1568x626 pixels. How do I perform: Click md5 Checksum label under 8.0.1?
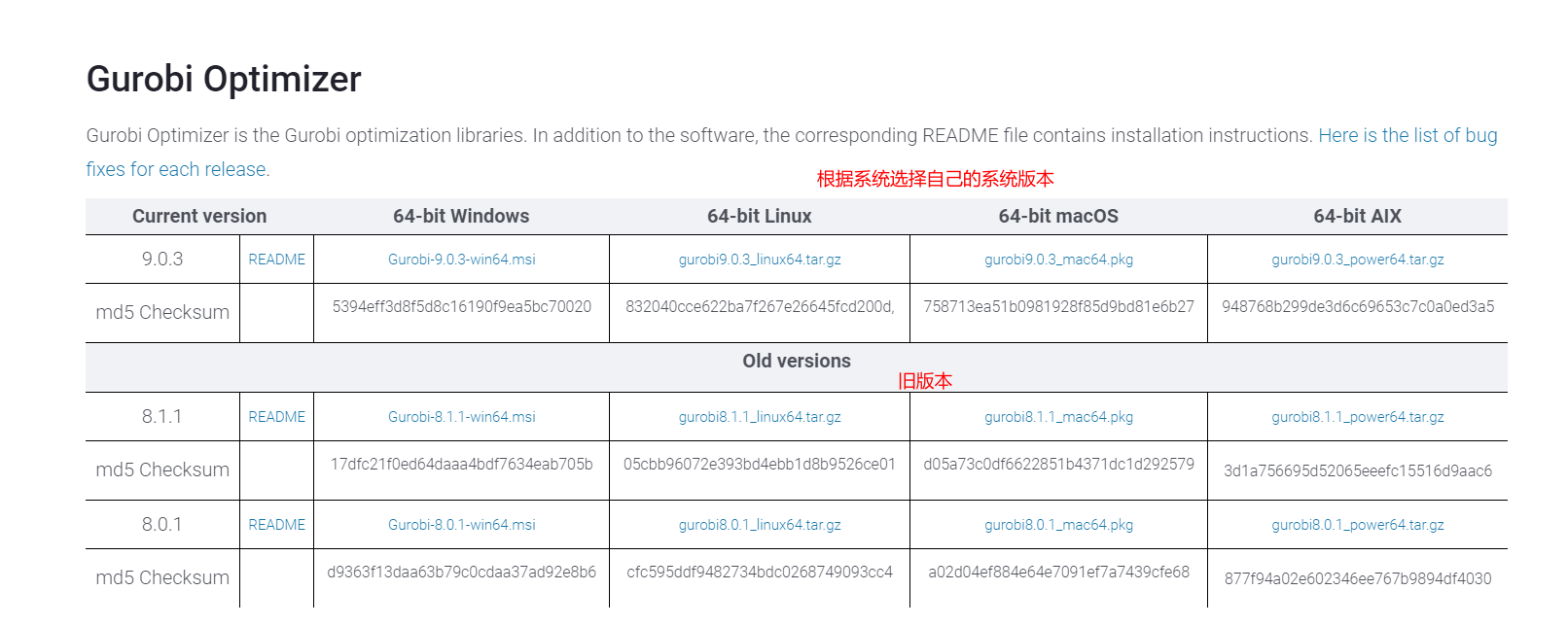click(x=162, y=578)
